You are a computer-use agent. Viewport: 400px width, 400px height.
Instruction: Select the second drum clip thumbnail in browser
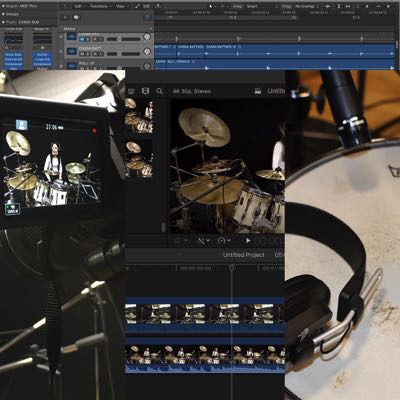(139, 159)
